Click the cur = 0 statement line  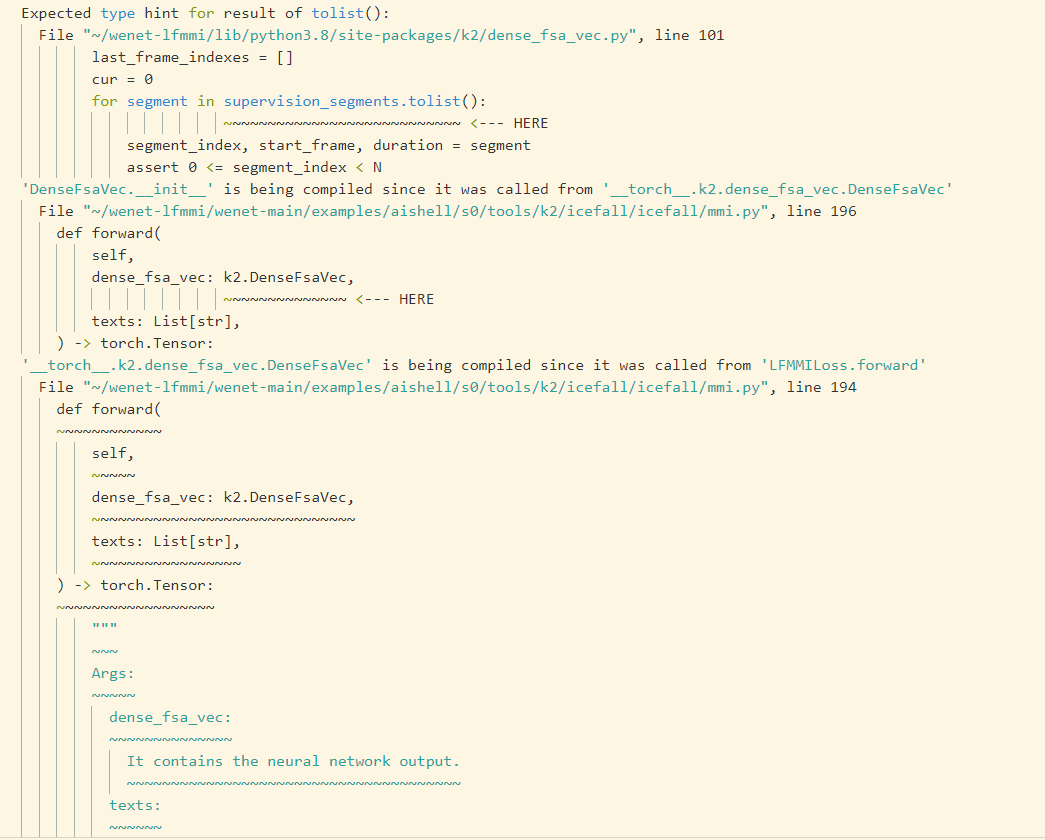click(x=118, y=79)
